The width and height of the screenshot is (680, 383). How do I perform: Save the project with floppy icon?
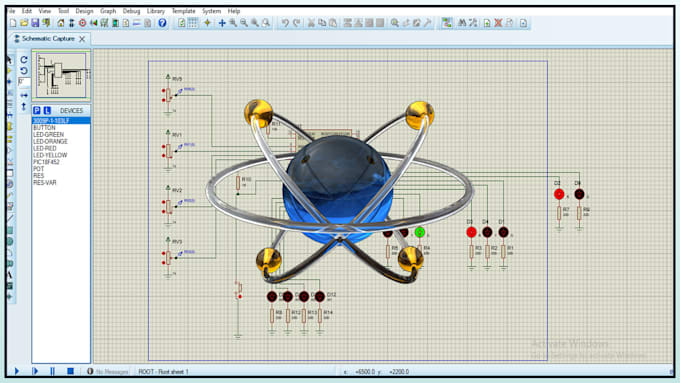click(x=35, y=23)
